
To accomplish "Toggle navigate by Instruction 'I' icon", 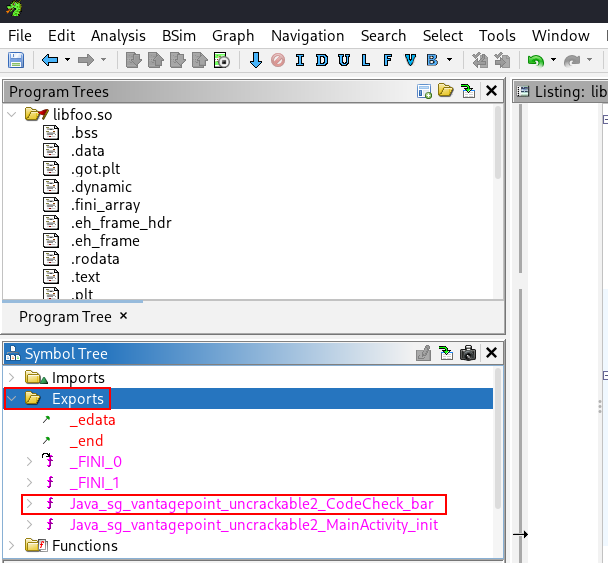I will pos(299,60).
